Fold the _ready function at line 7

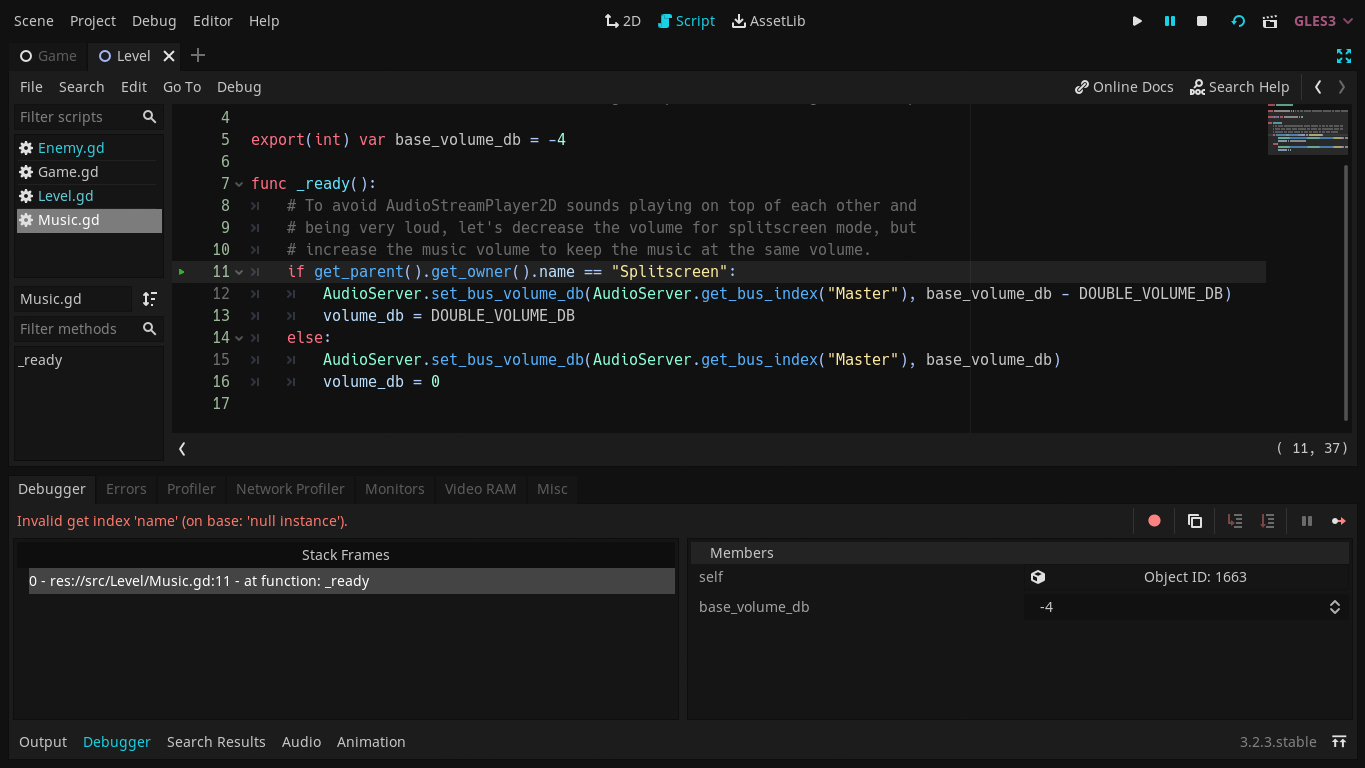click(x=239, y=184)
